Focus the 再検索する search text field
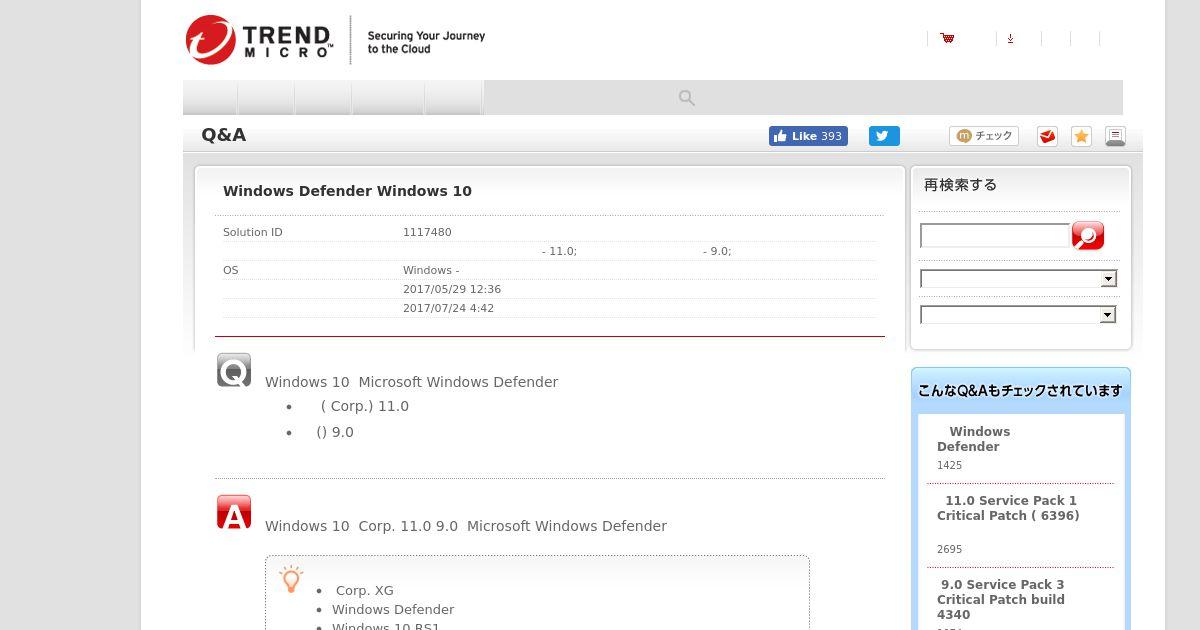The height and width of the screenshot is (630, 1200). [x=995, y=235]
